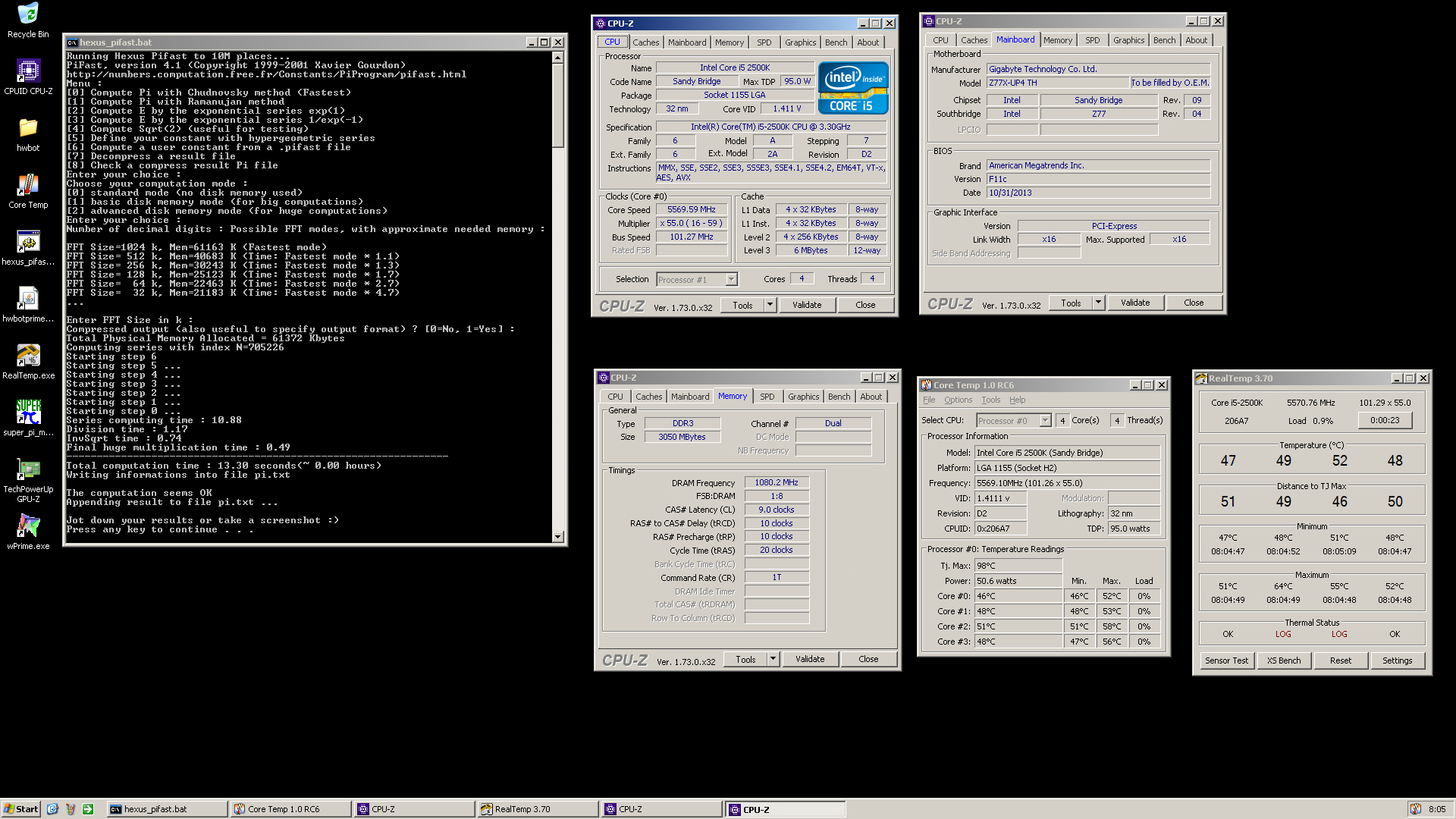The width and height of the screenshot is (1456, 819).
Task: Expand the Processor #1 selection dropdown
Action: 731,280
